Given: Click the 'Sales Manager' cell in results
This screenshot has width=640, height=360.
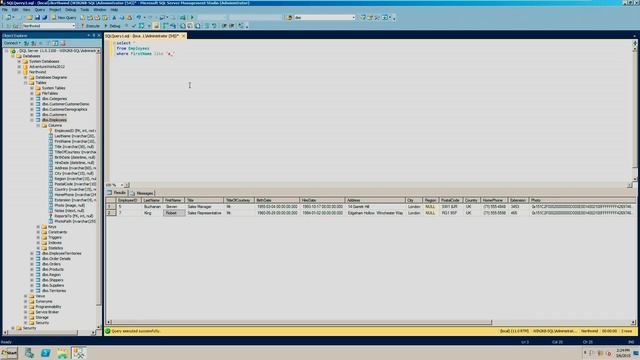Looking at the screenshot, I should pos(204,207).
